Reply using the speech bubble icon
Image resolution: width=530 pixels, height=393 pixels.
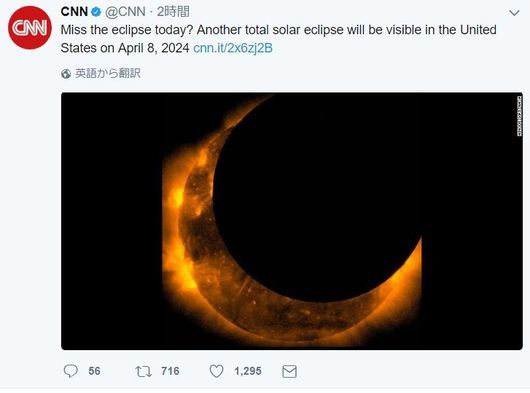point(71,371)
